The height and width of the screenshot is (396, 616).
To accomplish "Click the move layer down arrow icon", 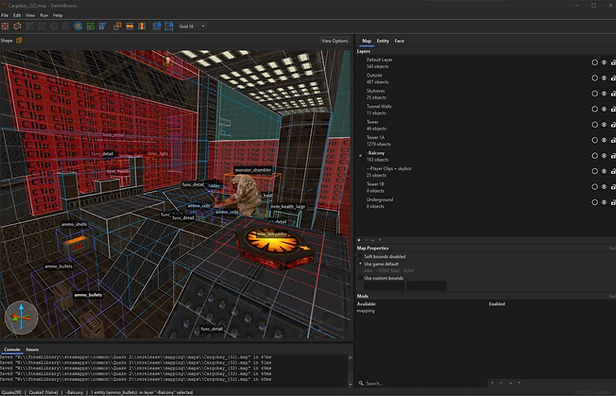I will [380, 240].
